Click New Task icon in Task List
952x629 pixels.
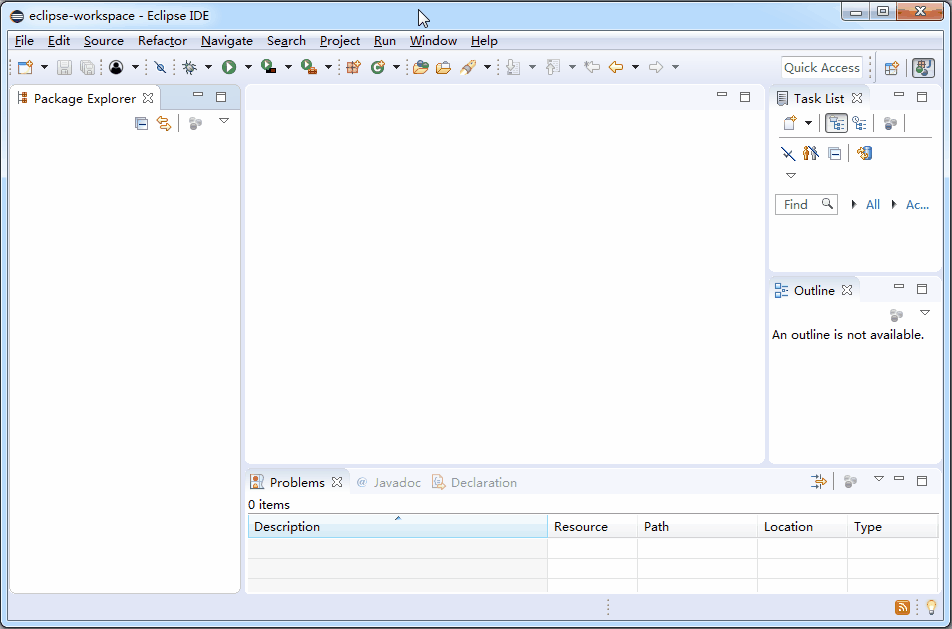pyautogui.click(x=790, y=123)
